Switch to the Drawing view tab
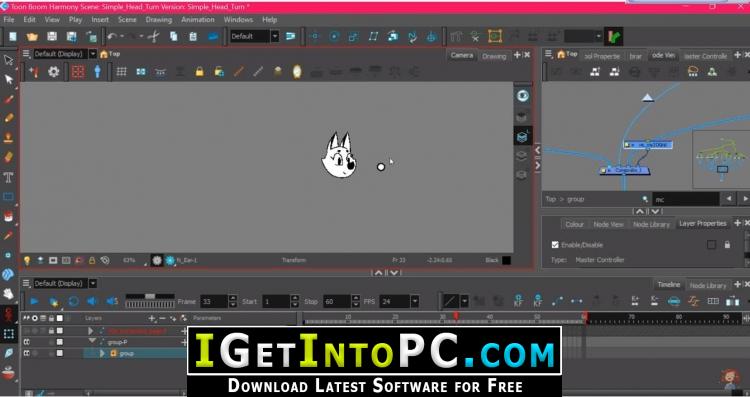Screen dimensions: 750x397 click(494, 56)
